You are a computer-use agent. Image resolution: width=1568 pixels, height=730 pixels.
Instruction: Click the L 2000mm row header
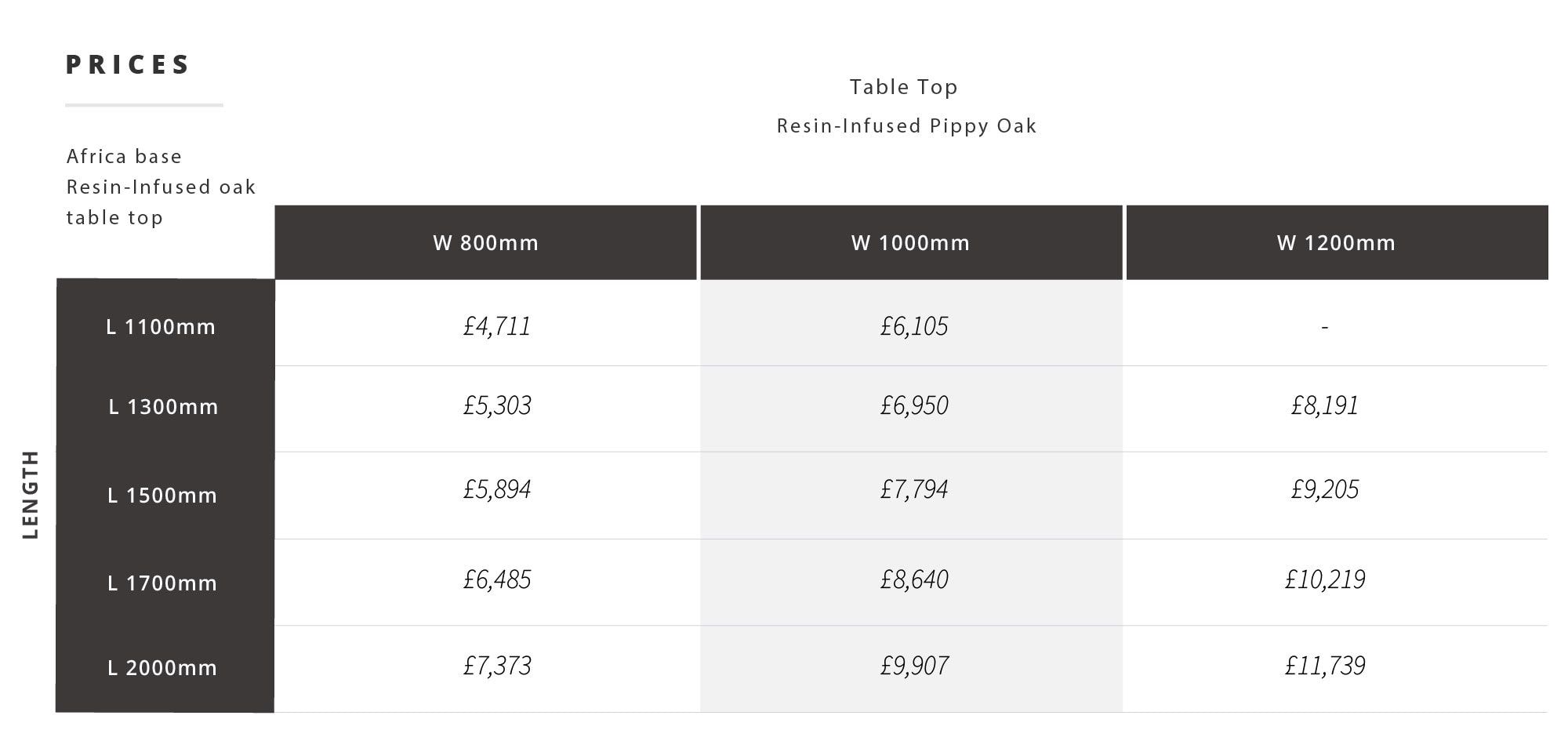(x=162, y=668)
